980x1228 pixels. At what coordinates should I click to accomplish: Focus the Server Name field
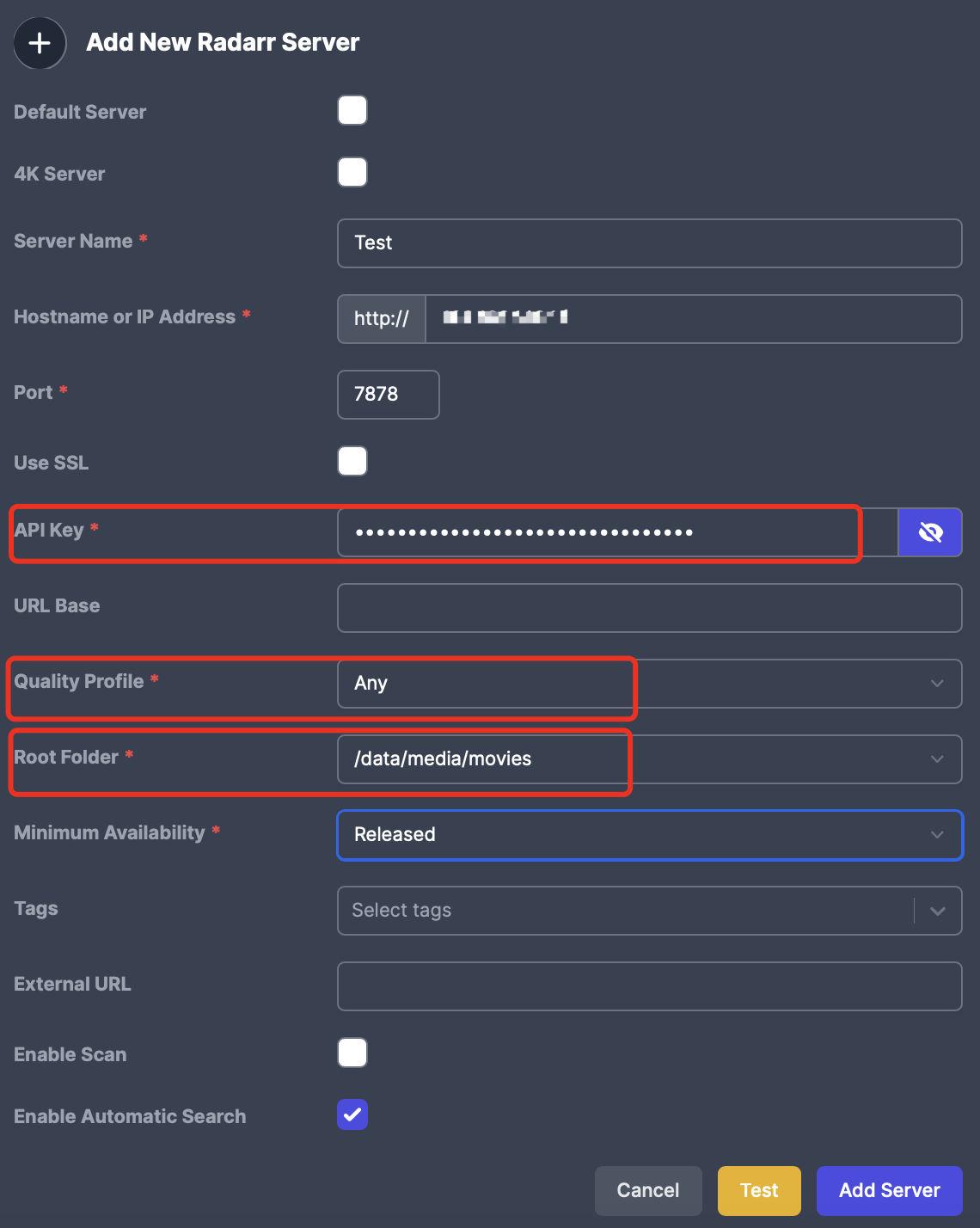coord(649,243)
